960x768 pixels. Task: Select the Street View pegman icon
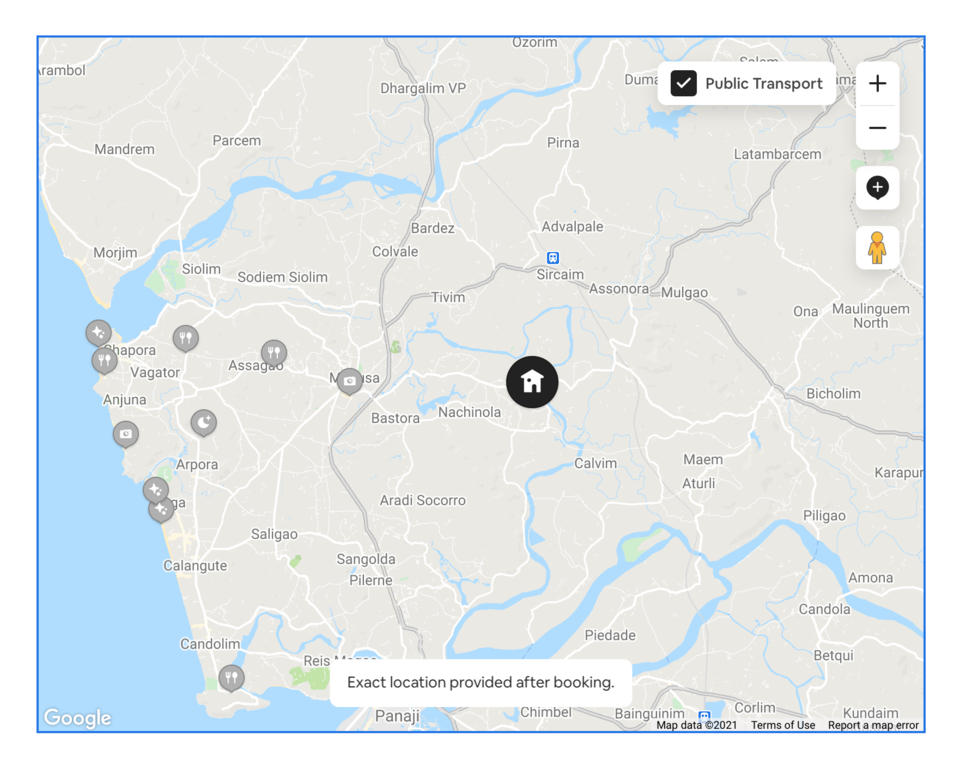pyautogui.click(x=877, y=247)
